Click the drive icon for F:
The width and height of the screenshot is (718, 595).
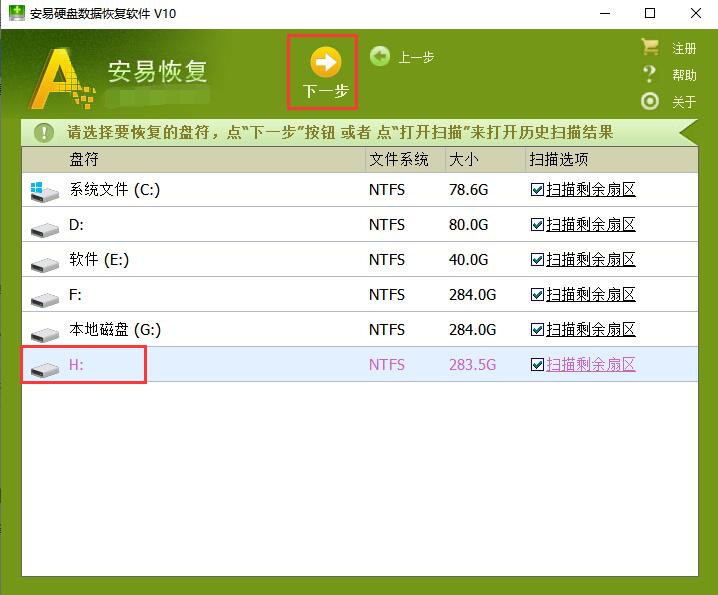click(45, 300)
